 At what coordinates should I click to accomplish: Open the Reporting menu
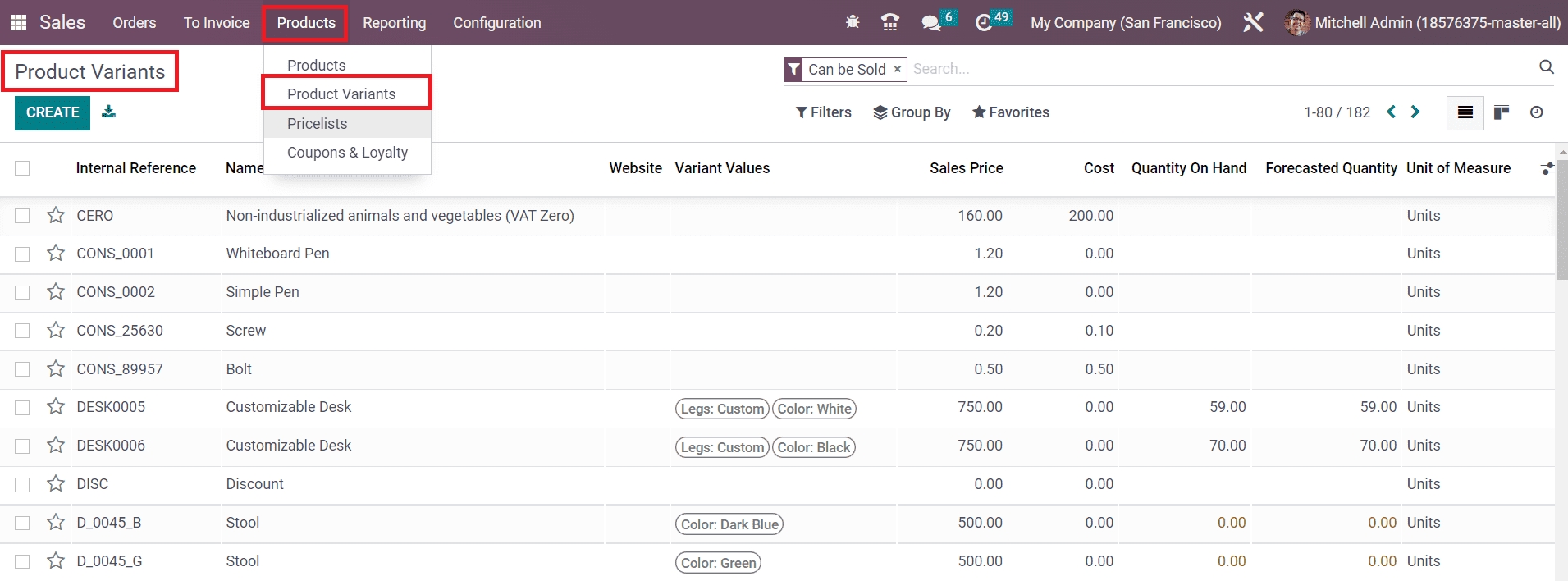(394, 23)
